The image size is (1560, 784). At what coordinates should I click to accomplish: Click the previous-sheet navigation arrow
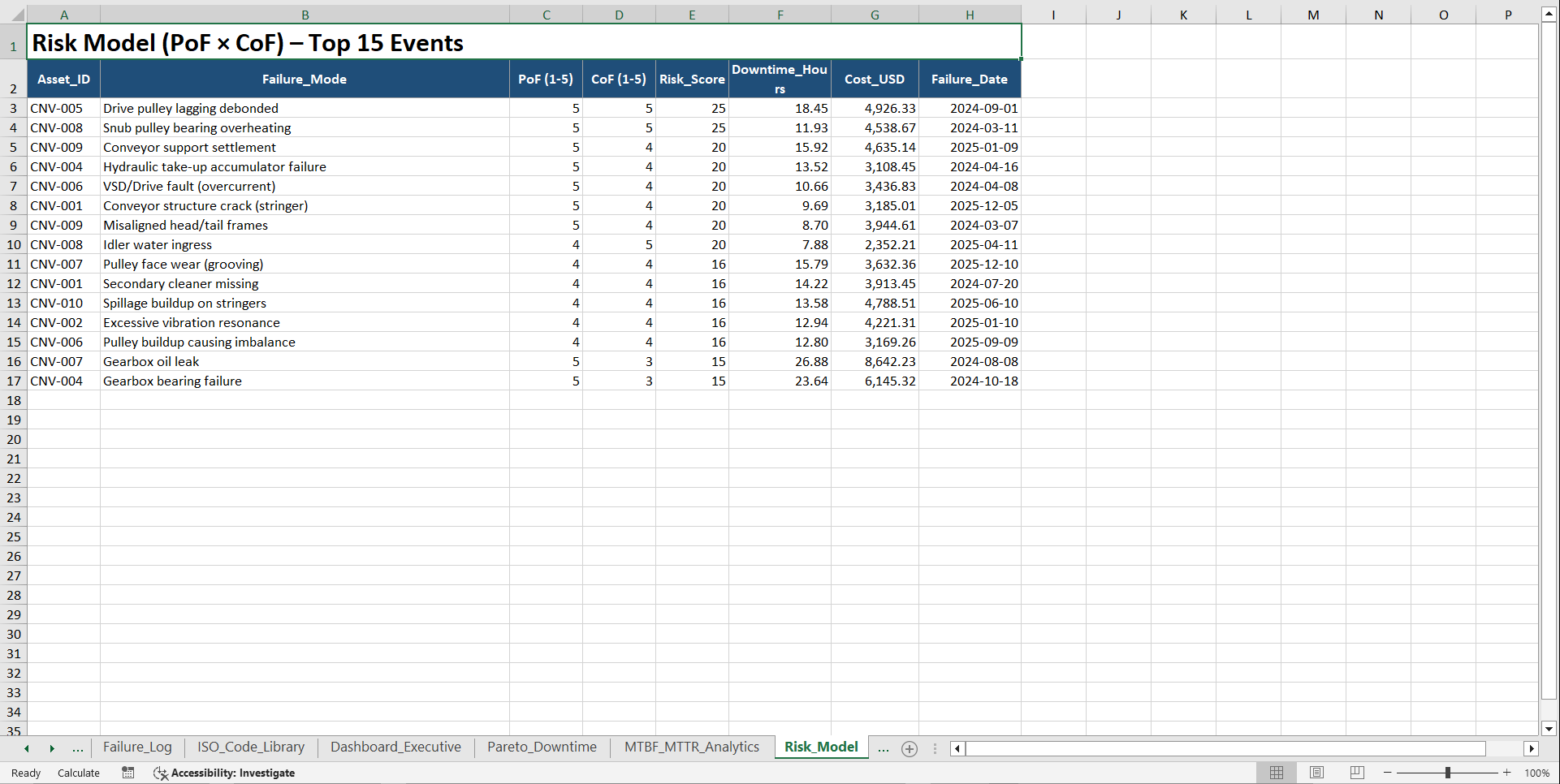pyautogui.click(x=27, y=748)
